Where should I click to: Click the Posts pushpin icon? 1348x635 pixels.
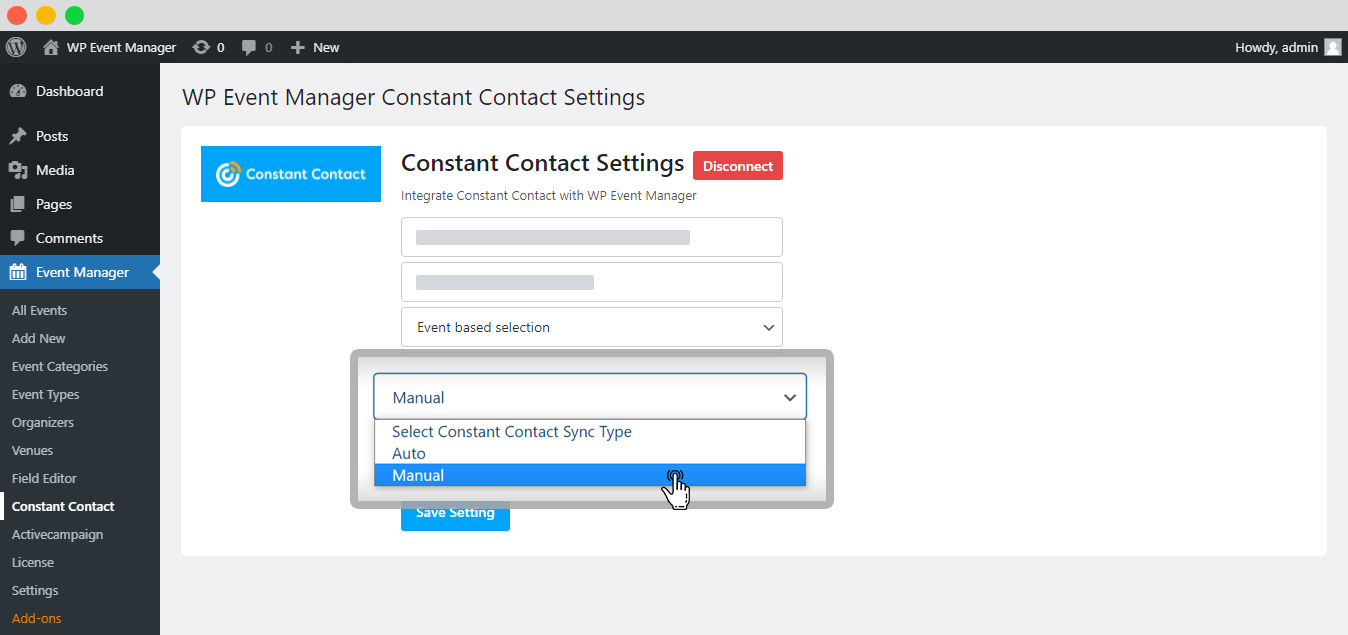pos(18,136)
